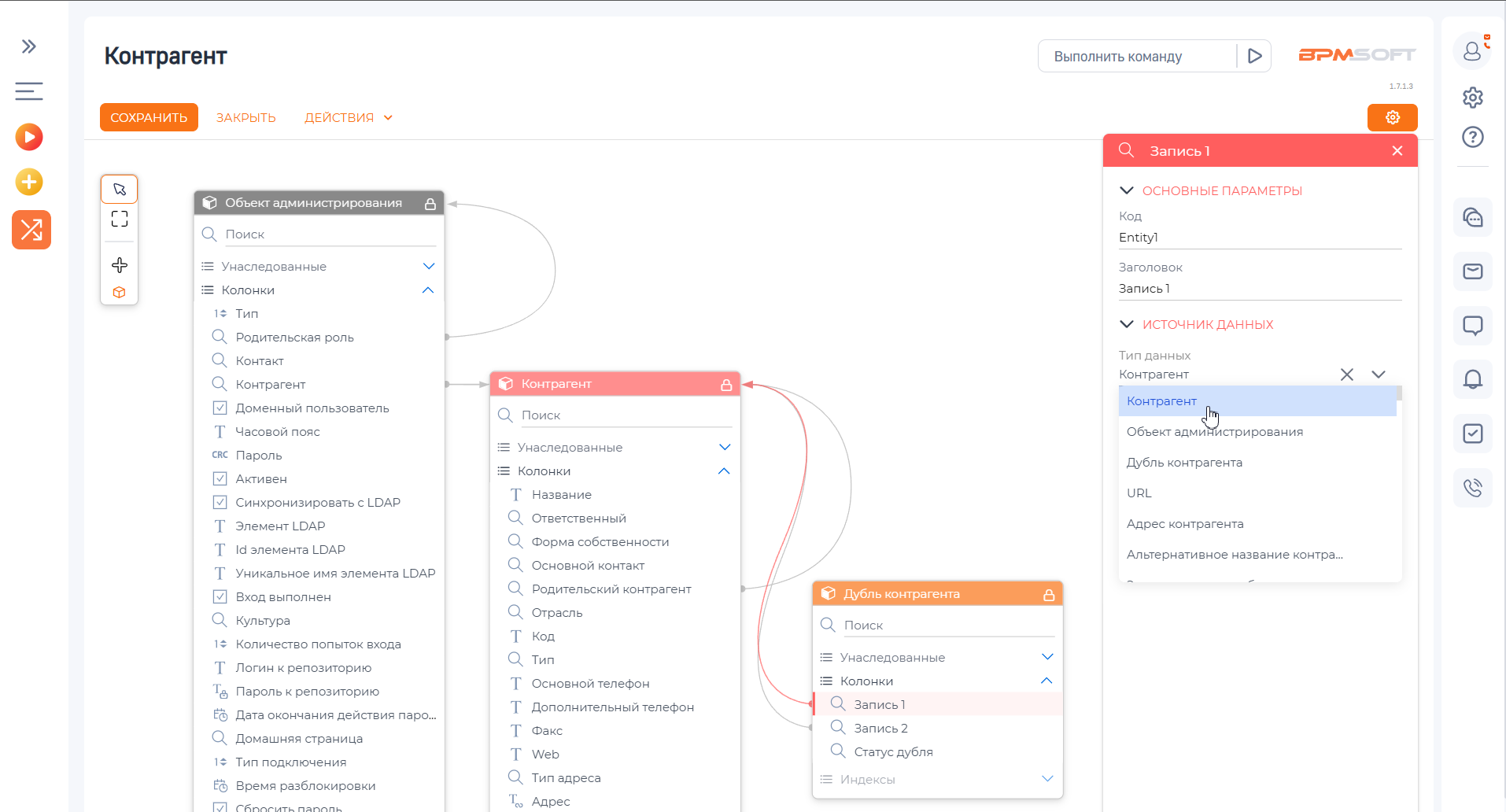
Task: Toggle the Активен checkbox column
Action: tap(220, 478)
